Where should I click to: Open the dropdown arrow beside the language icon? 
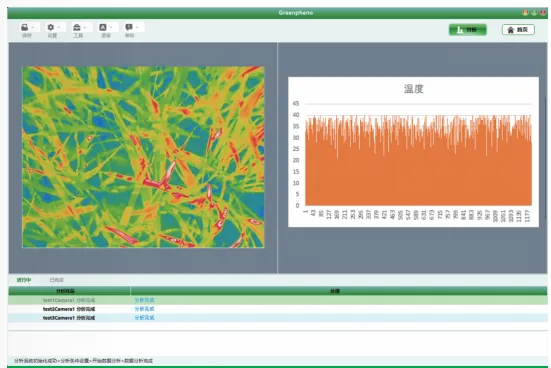[111, 27]
